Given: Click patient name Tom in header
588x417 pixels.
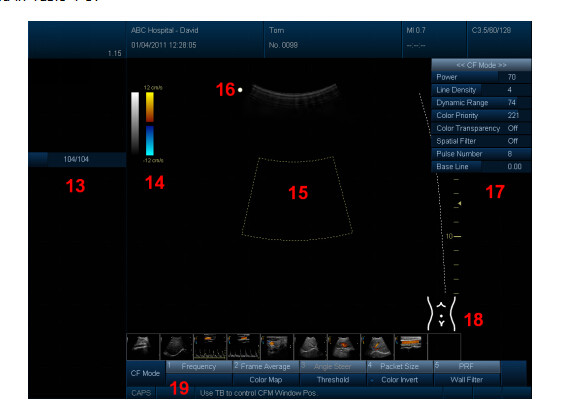Looking at the screenshot, I should click(276, 30).
